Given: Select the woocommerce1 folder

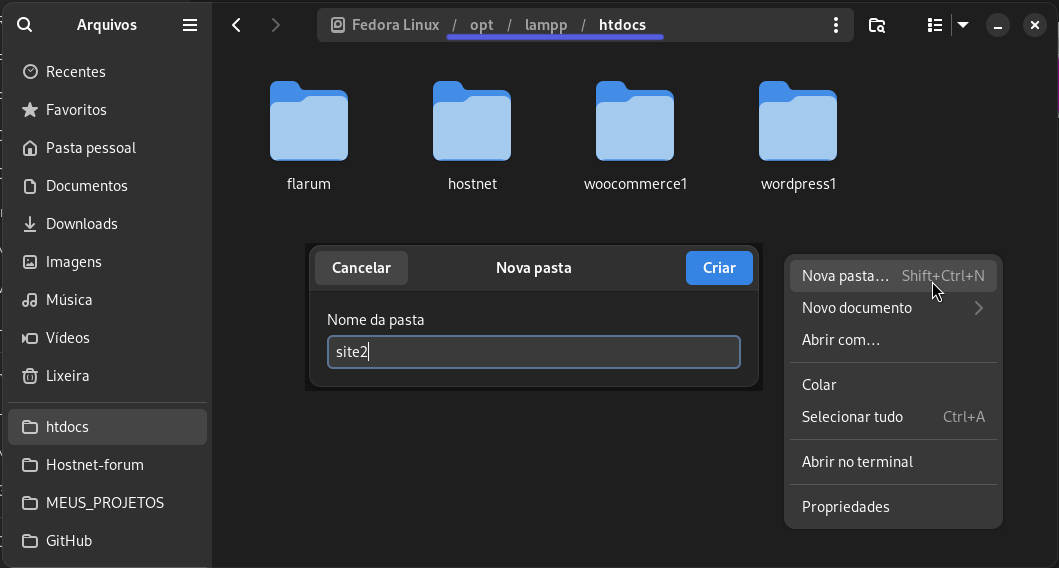Looking at the screenshot, I should click(635, 137).
